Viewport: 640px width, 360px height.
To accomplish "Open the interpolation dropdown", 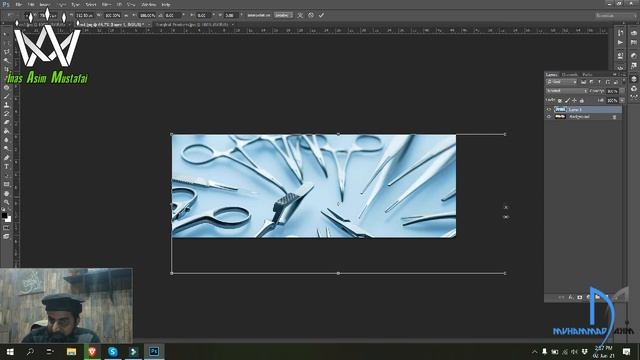I will [283, 15].
